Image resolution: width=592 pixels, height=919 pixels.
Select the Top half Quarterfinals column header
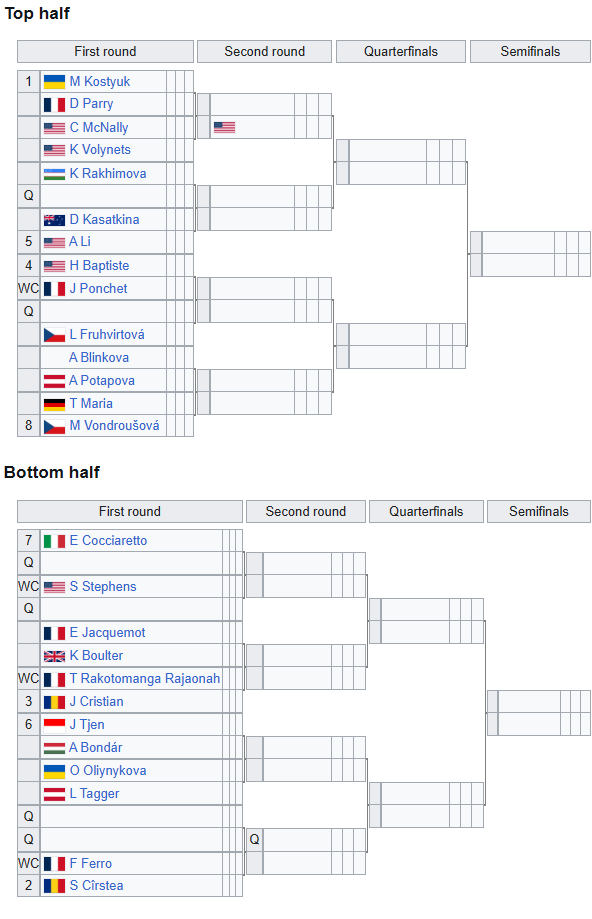(x=400, y=52)
